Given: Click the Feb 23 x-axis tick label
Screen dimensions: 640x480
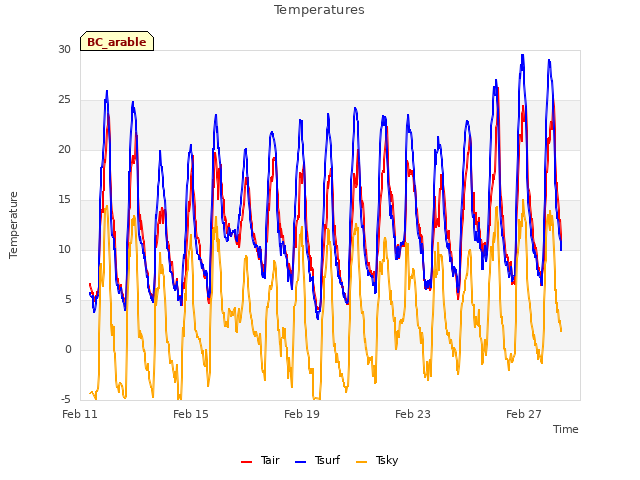Looking at the screenshot, I should coord(413,414).
